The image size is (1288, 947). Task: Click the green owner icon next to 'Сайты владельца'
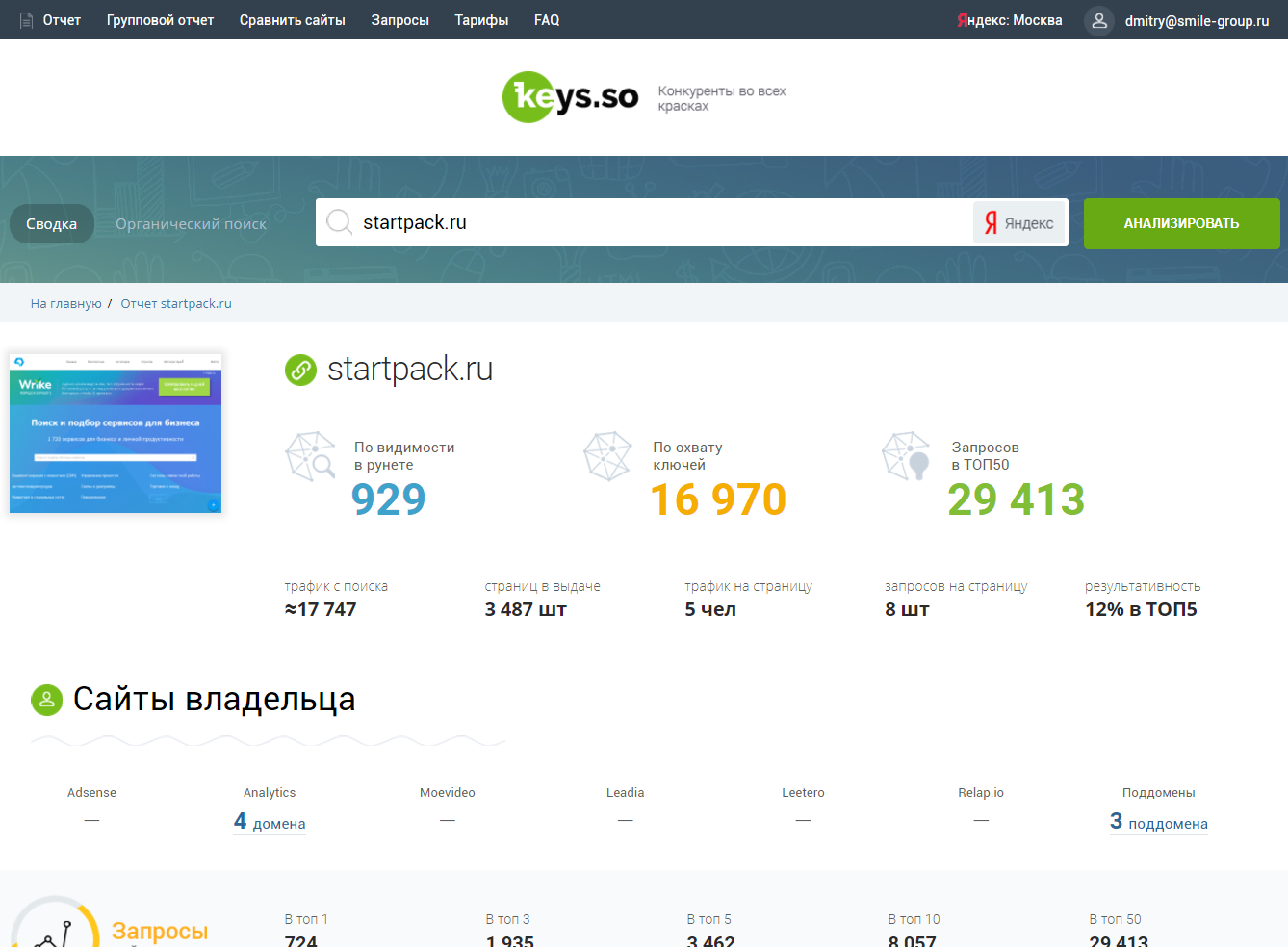tap(45, 700)
